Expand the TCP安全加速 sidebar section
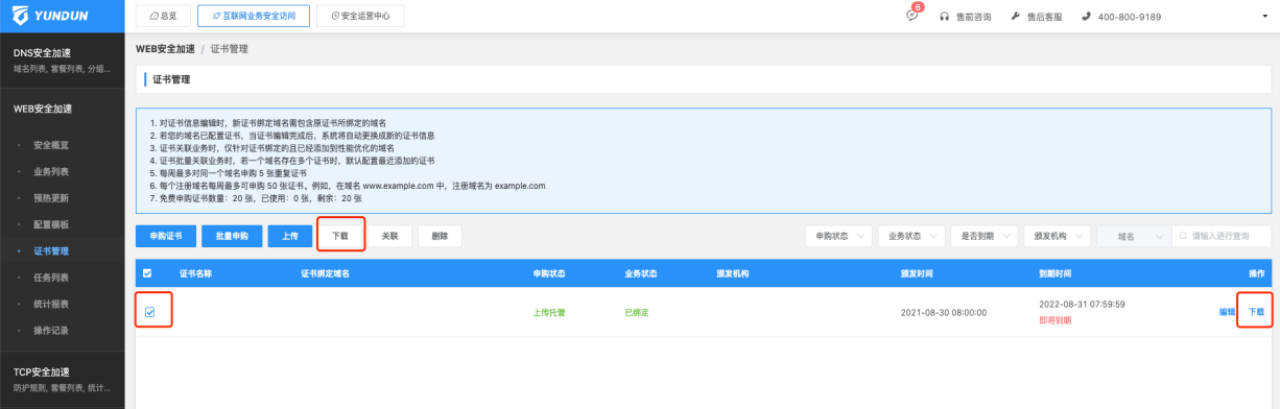Screen dimensions: 1280x409 (62, 378)
